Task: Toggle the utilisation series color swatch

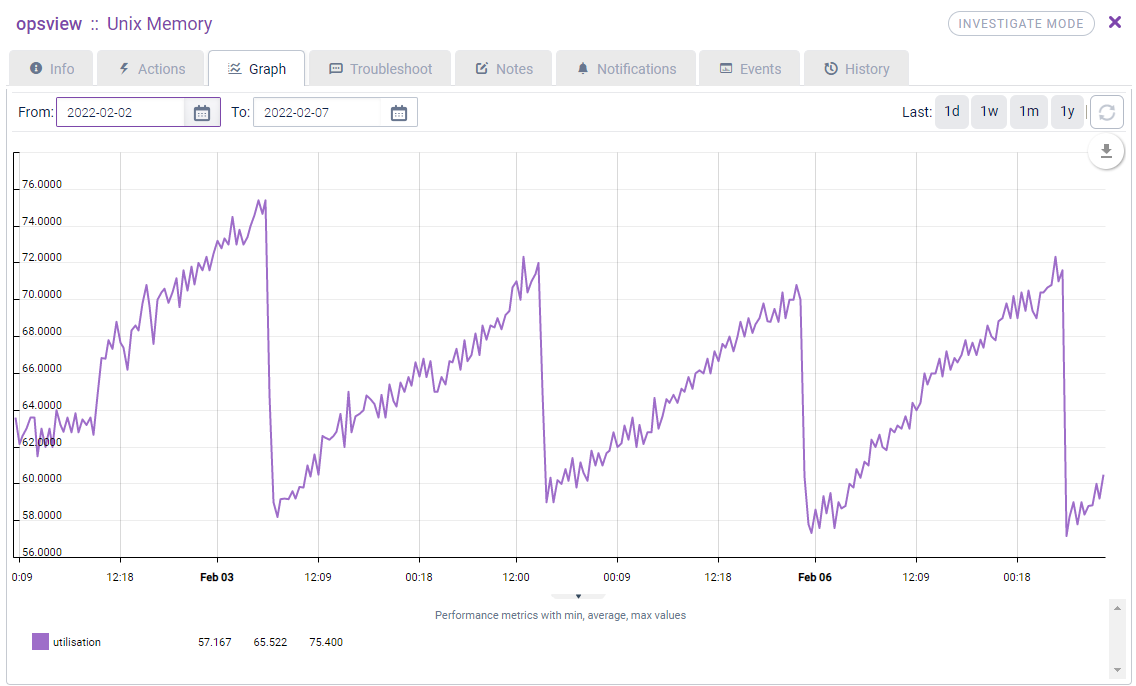Action: [40, 642]
